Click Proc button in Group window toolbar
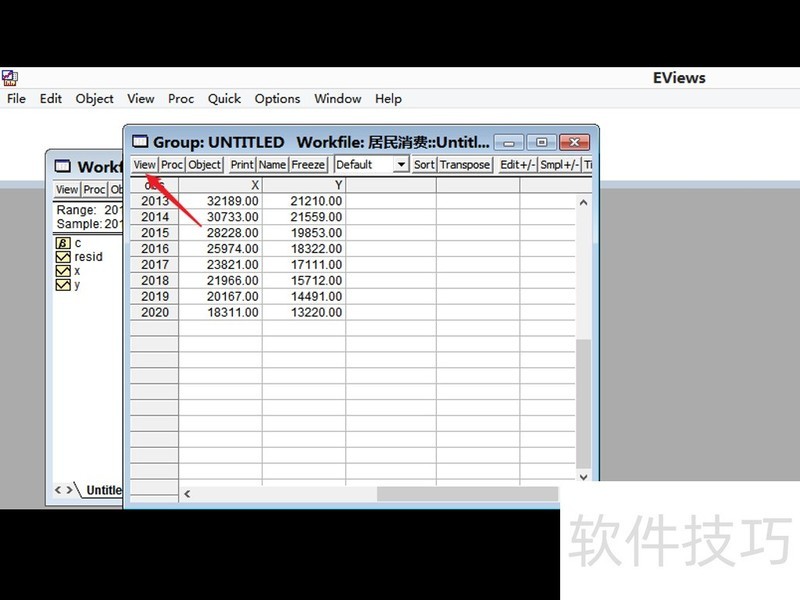800x600 pixels. pos(171,165)
